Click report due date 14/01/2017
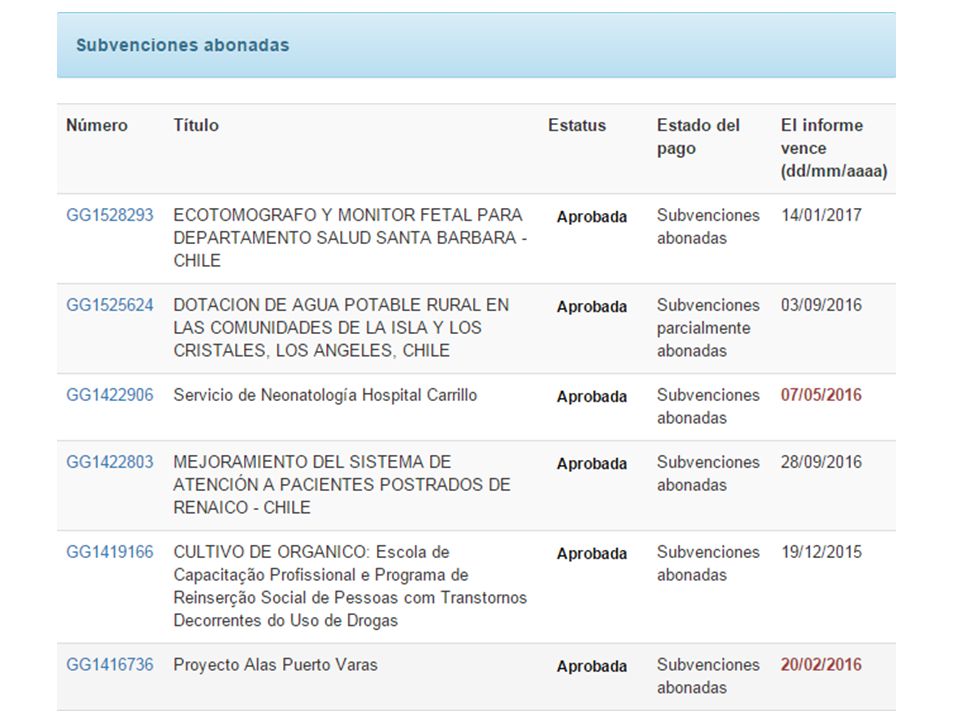This screenshot has width=960, height=720. pyautogui.click(x=821, y=215)
